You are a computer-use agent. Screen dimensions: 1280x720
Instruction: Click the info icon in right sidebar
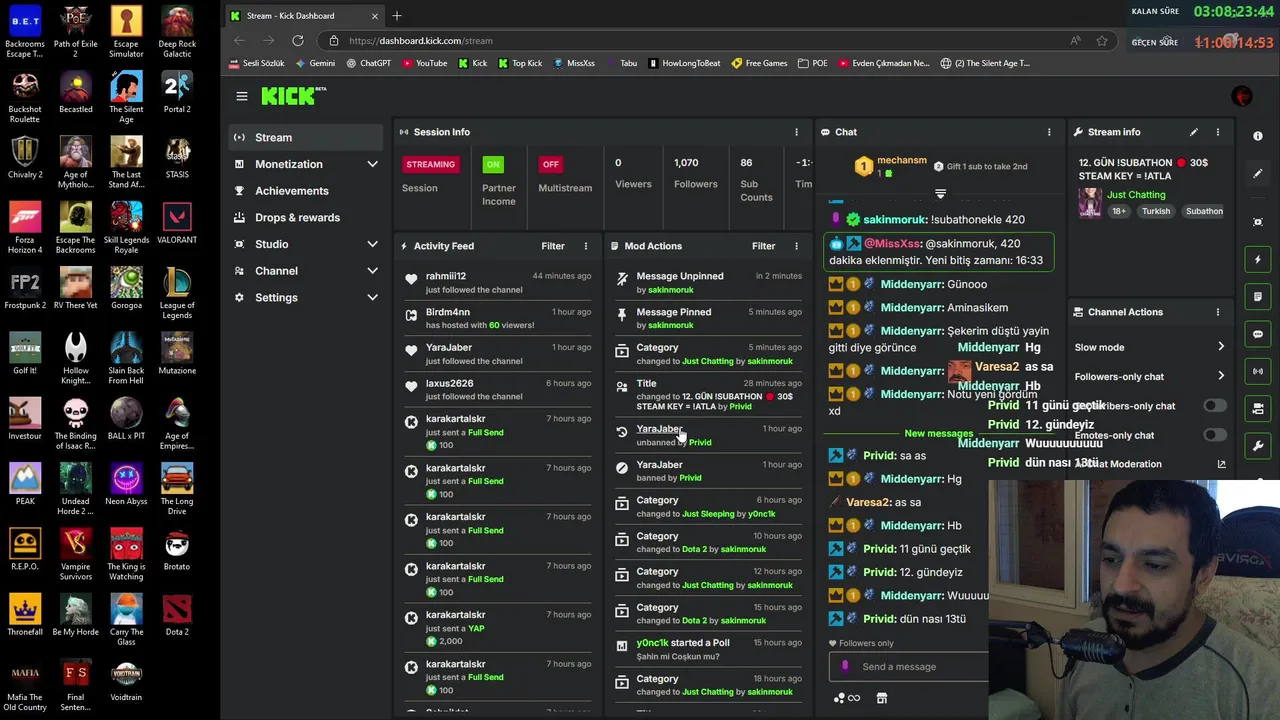[x=1258, y=136]
